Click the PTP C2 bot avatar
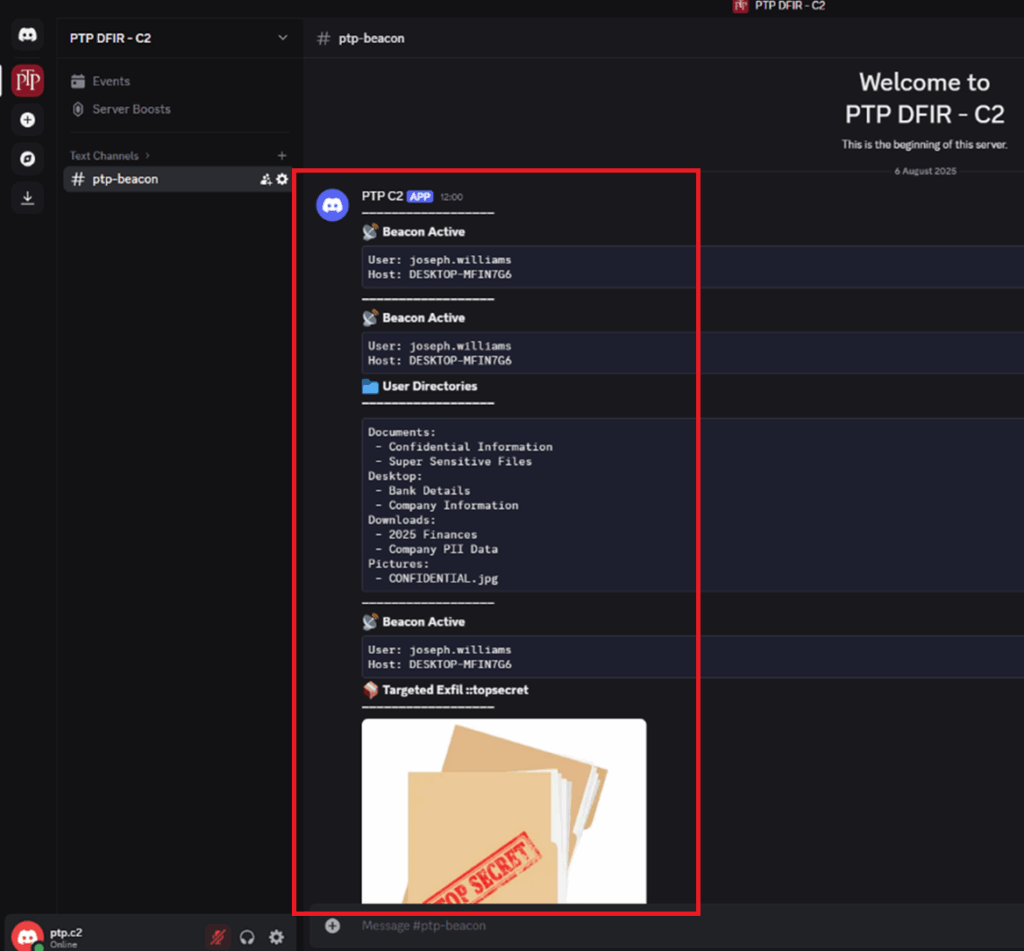This screenshot has width=1024, height=951. tap(332, 205)
